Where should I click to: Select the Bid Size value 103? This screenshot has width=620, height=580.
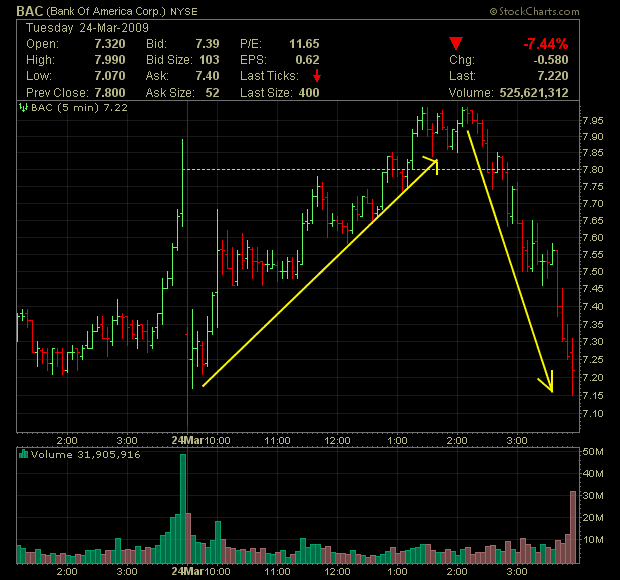(209, 60)
